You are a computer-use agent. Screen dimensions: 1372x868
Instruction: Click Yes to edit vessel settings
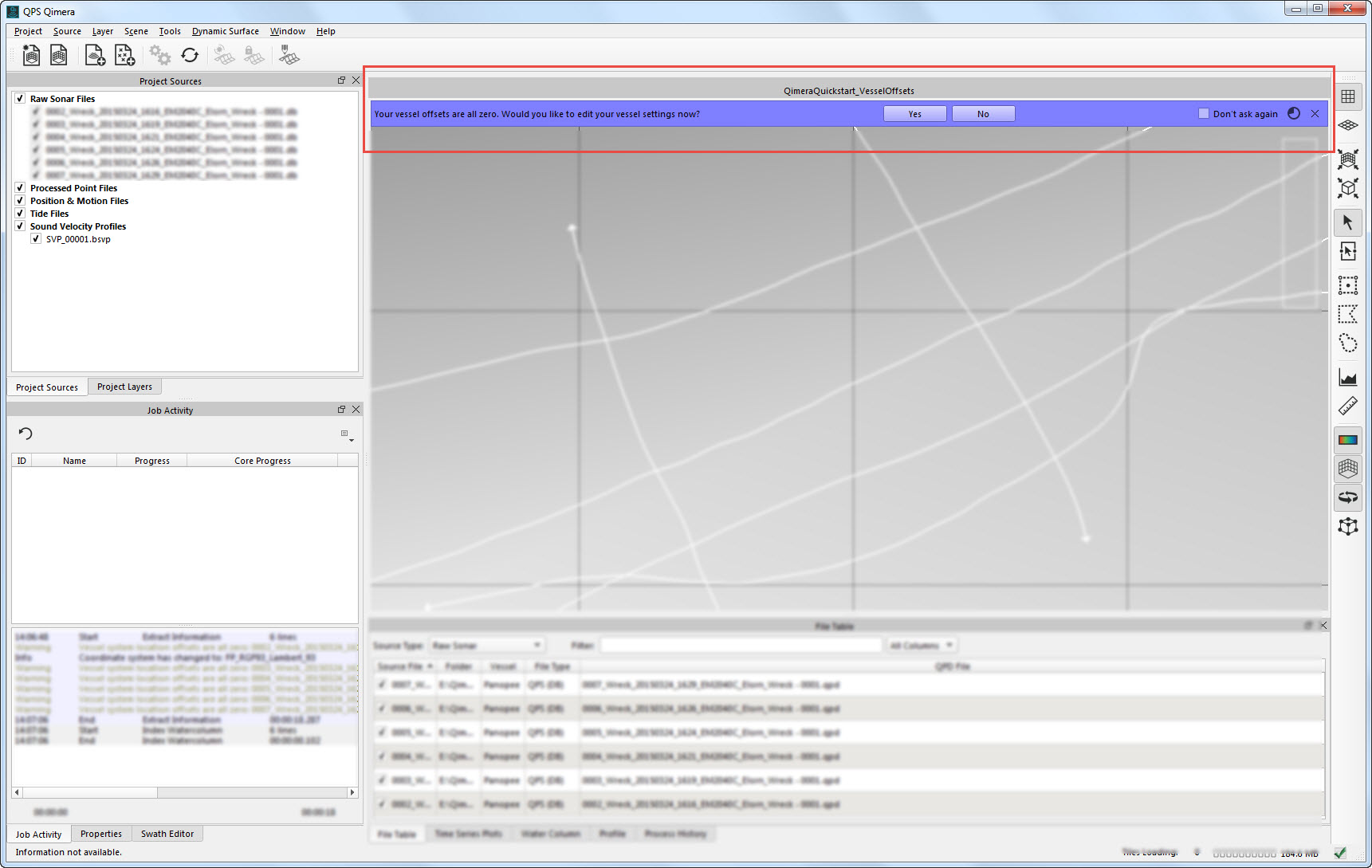(914, 114)
